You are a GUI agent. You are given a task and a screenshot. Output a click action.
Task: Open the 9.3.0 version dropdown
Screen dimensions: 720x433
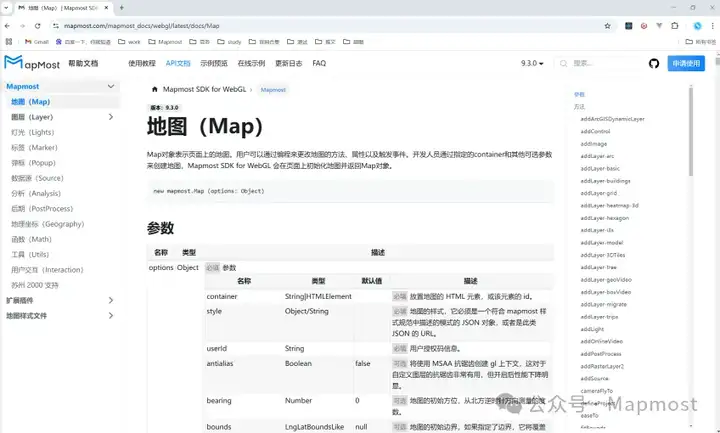tap(532, 63)
